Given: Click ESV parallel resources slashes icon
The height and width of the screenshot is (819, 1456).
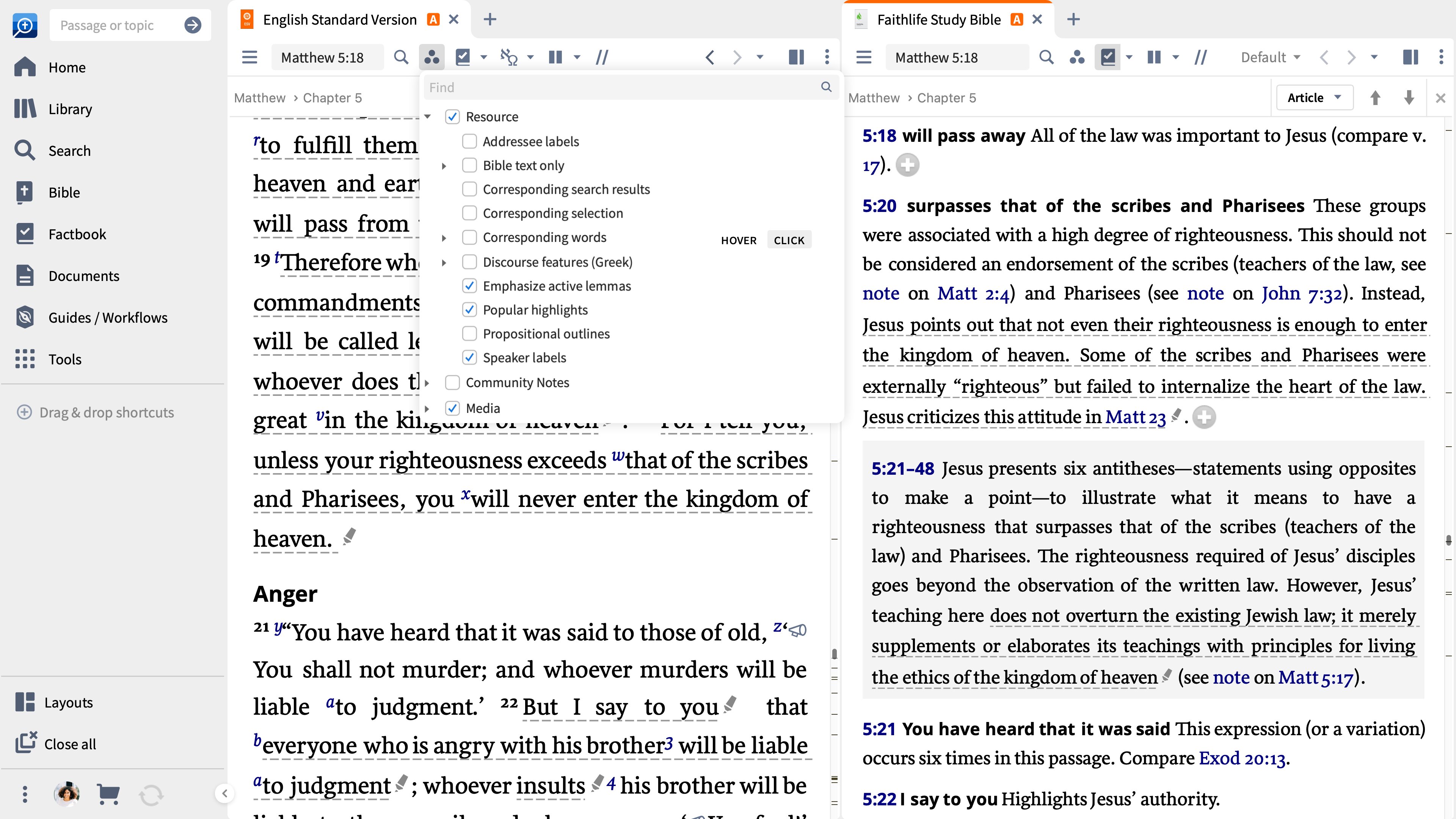Looking at the screenshot, I should [x=602, y=57].
